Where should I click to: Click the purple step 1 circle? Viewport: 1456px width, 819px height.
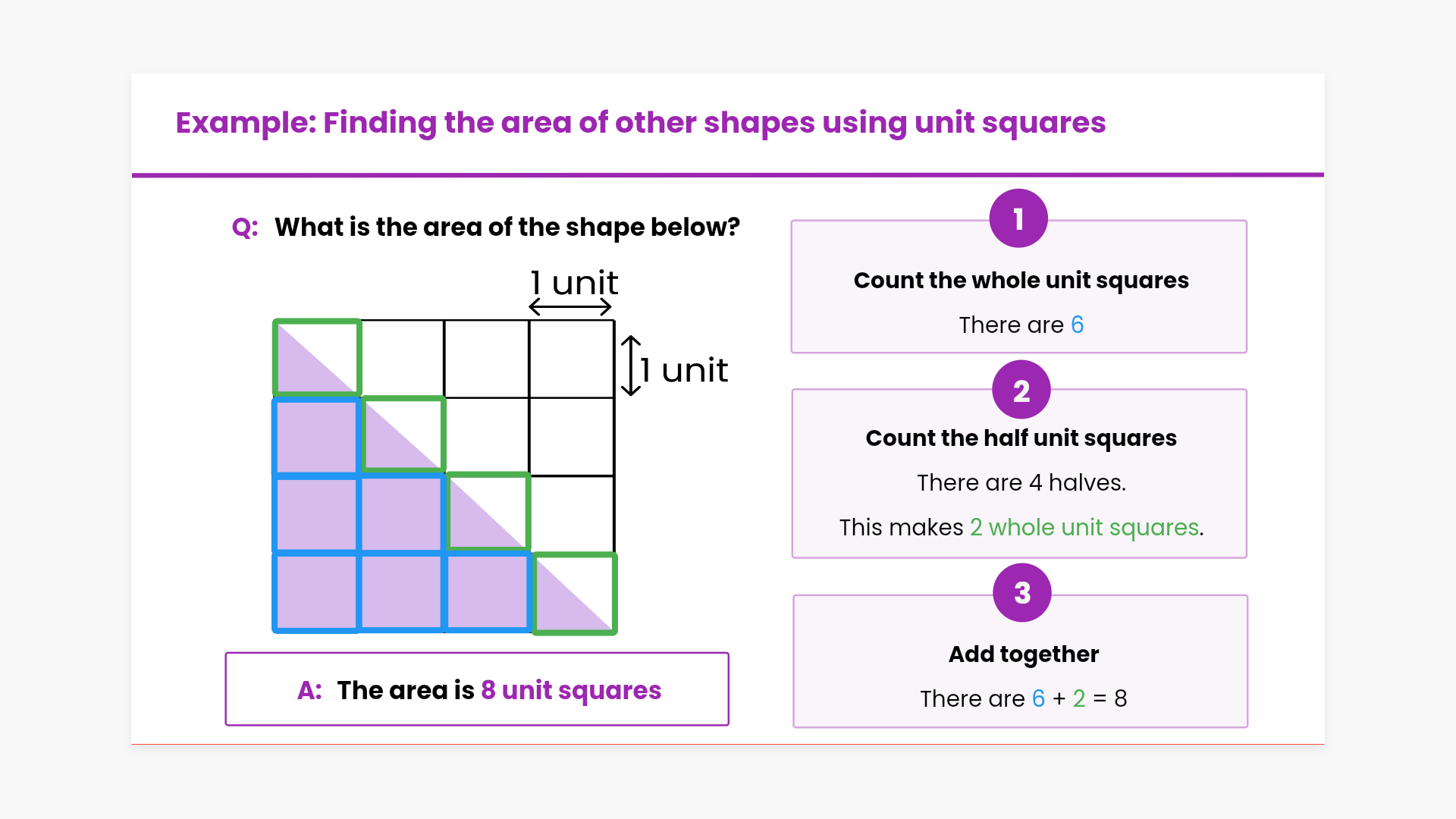point(1018,218)
